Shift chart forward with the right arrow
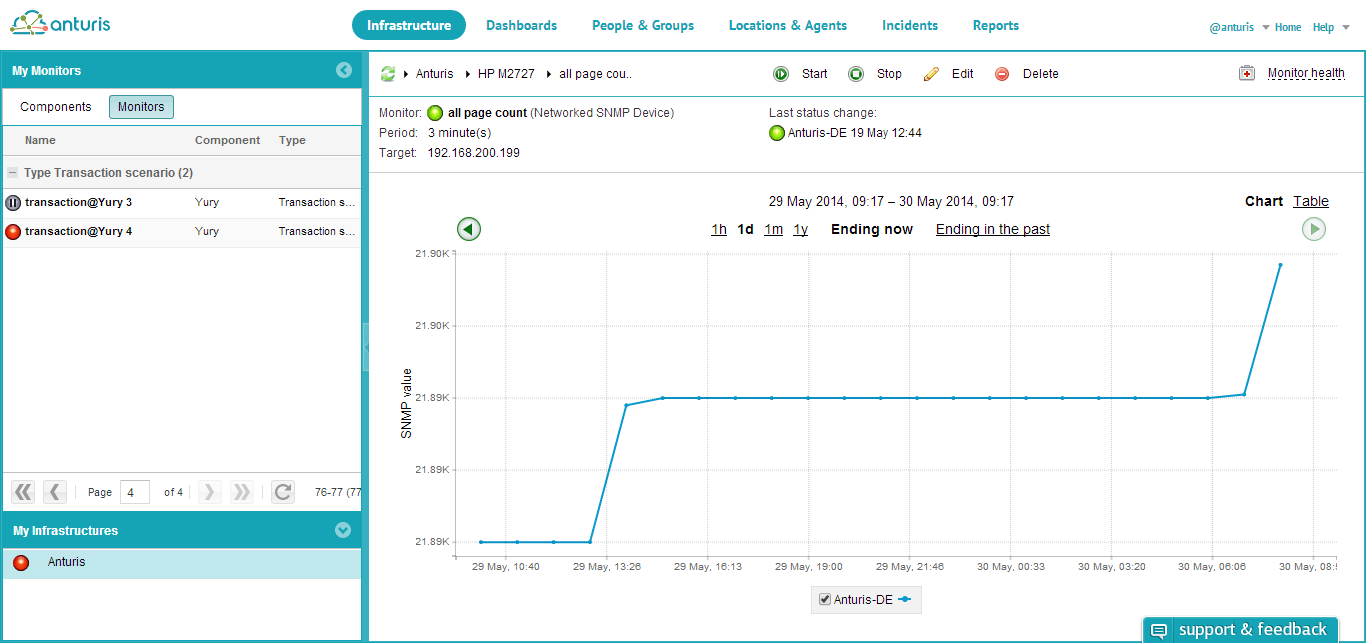Screen dimensions: 1366x643 click(1314, 228)
